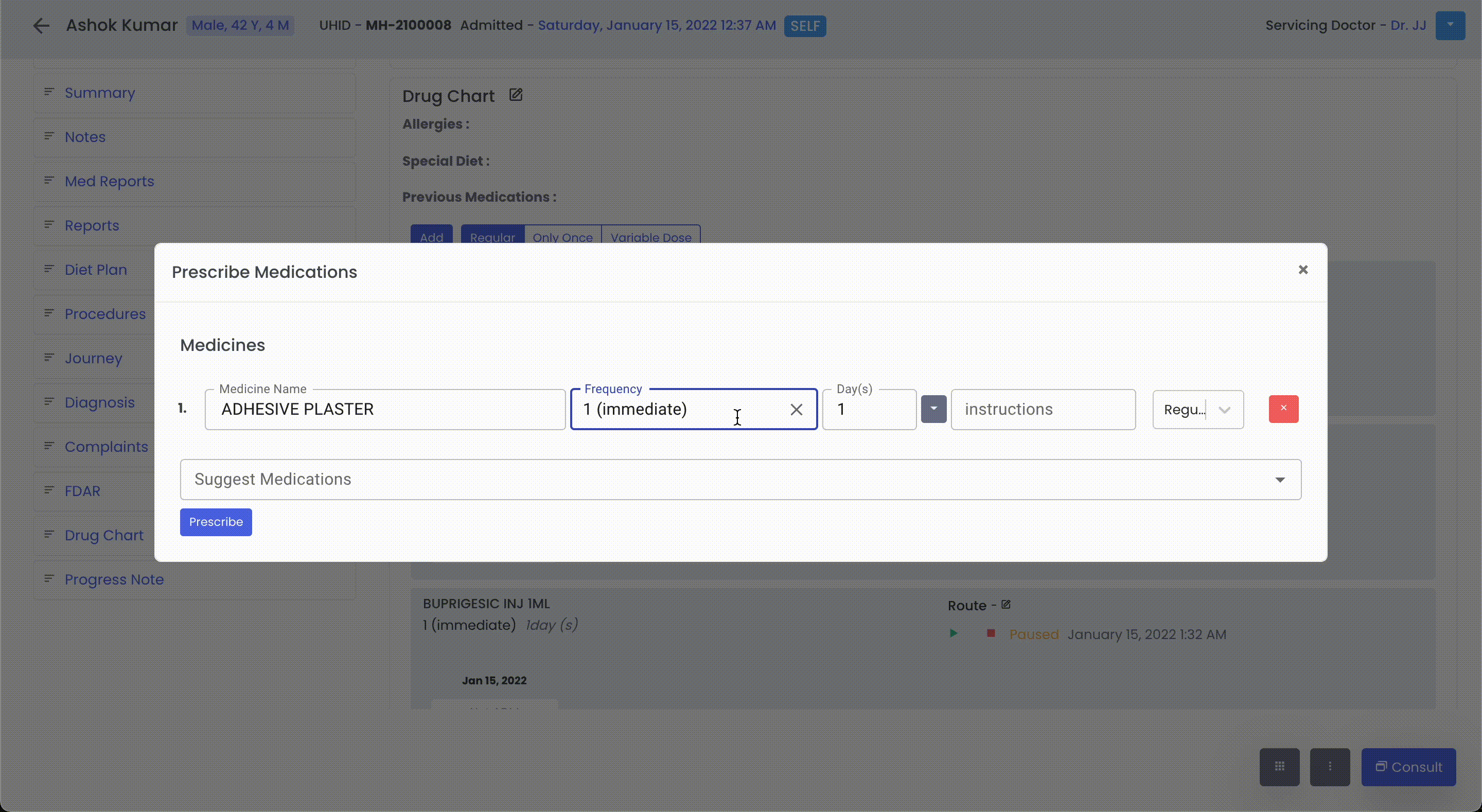Image resolution: width=1482 pixels, height=812 pixels.
Task: Click the red delete medication row icon
Action: click(1283, 409)
